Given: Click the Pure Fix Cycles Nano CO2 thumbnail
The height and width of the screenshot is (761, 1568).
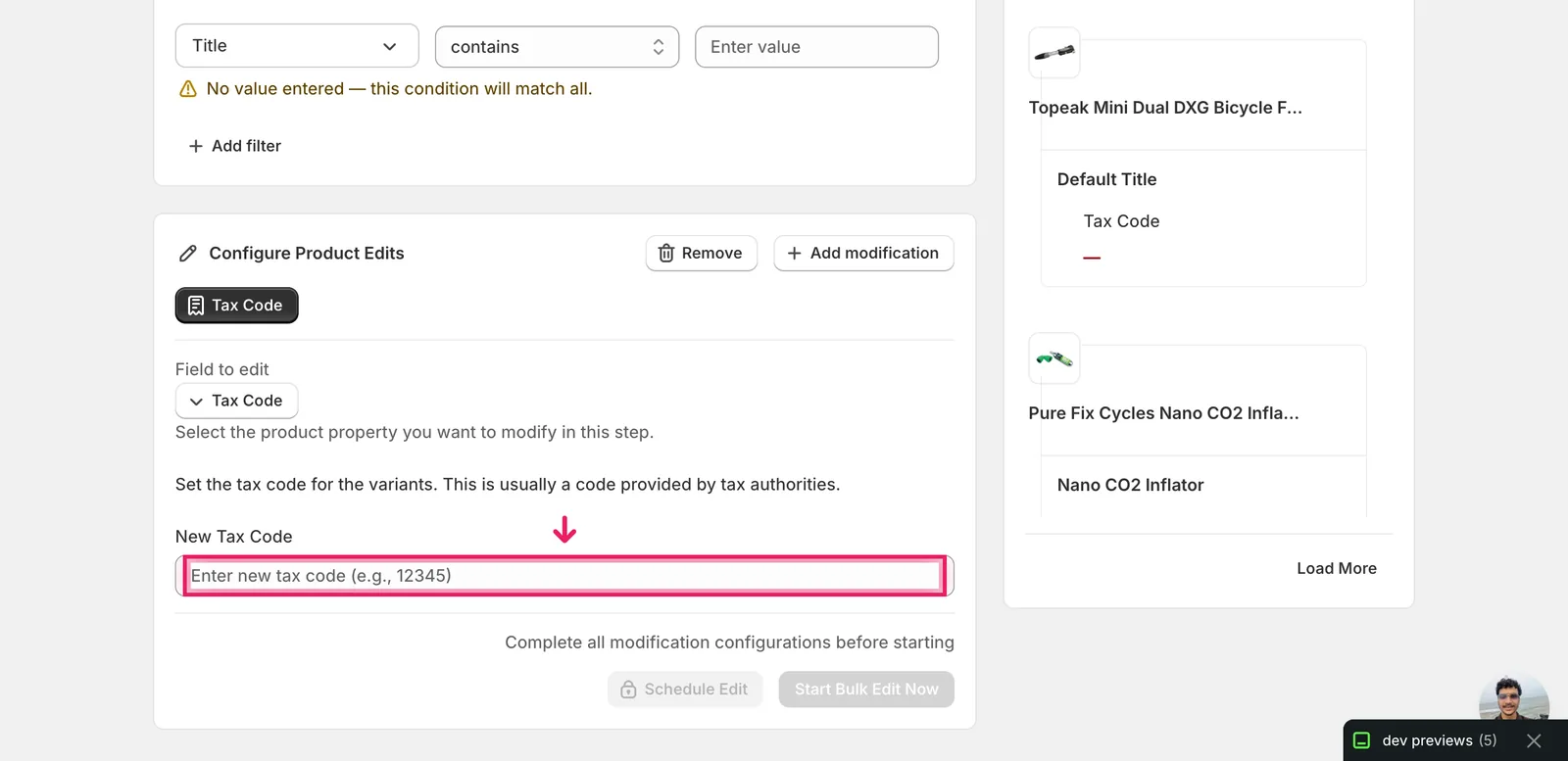Looking at the screenshot, I should [x=1054, y=358].
